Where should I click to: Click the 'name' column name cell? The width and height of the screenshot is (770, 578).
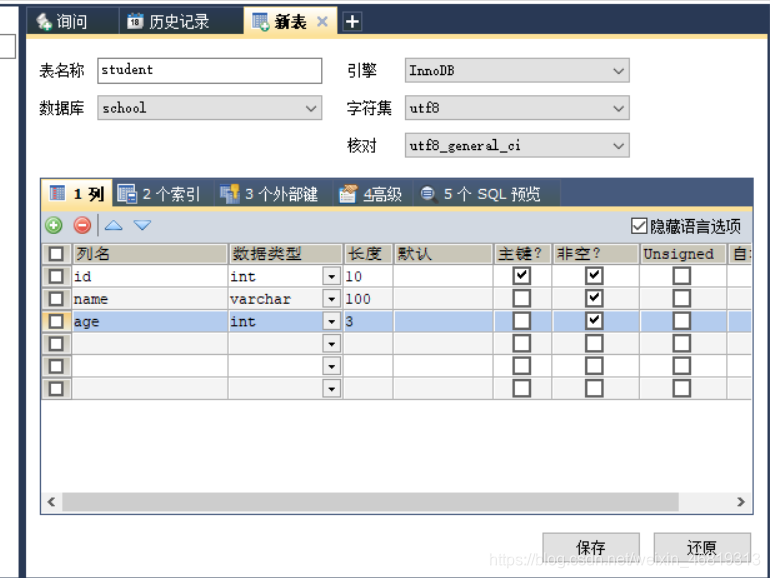(x=150, y=299)
